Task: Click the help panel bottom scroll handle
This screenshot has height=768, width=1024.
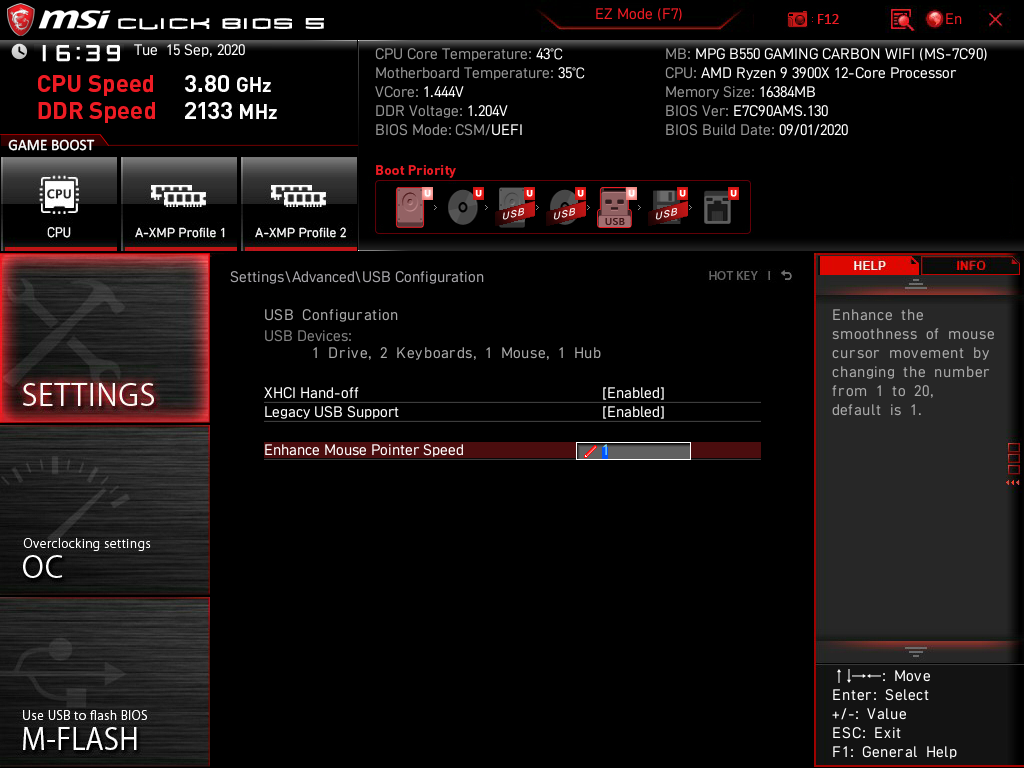Action: [x=916, y=652]
